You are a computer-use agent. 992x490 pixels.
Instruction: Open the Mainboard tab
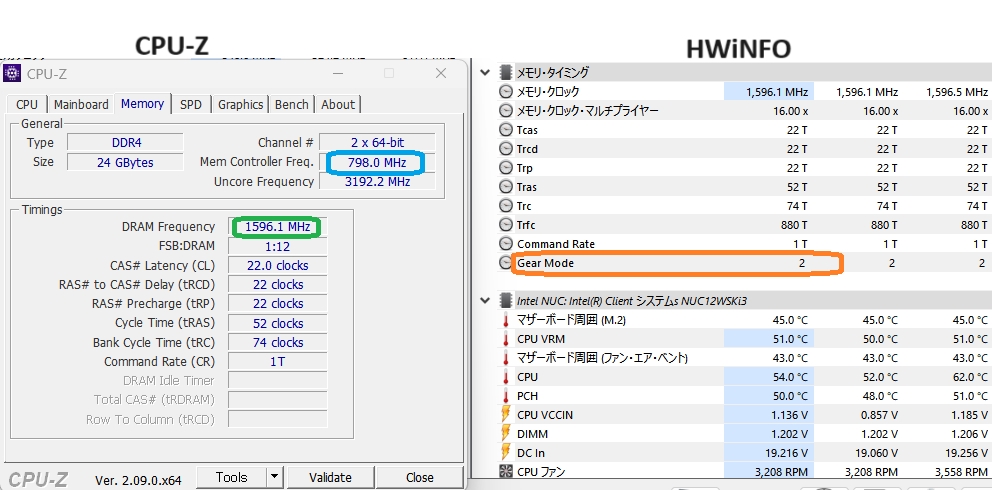81,104
